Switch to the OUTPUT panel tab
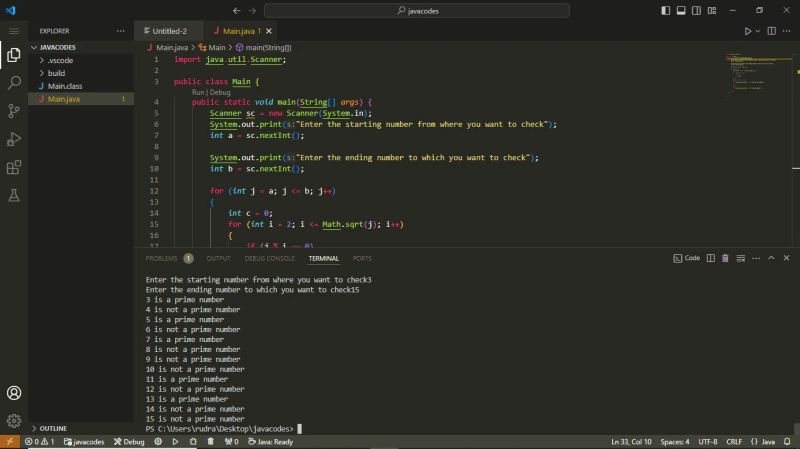800x449 pixels. [x=218, y=259]
